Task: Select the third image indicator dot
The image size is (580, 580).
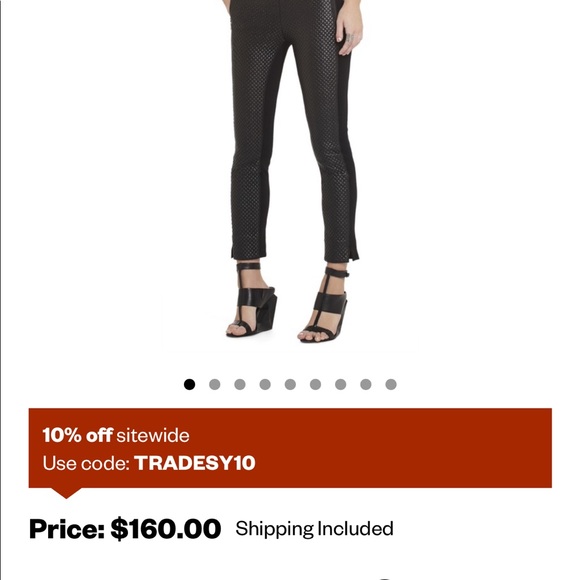Action: tap(240, 384)
